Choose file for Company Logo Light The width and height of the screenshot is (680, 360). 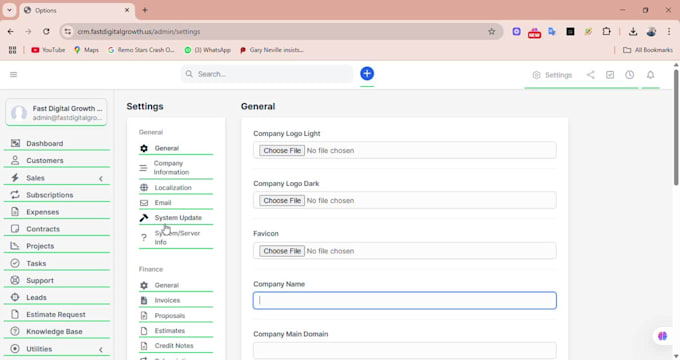282,151
